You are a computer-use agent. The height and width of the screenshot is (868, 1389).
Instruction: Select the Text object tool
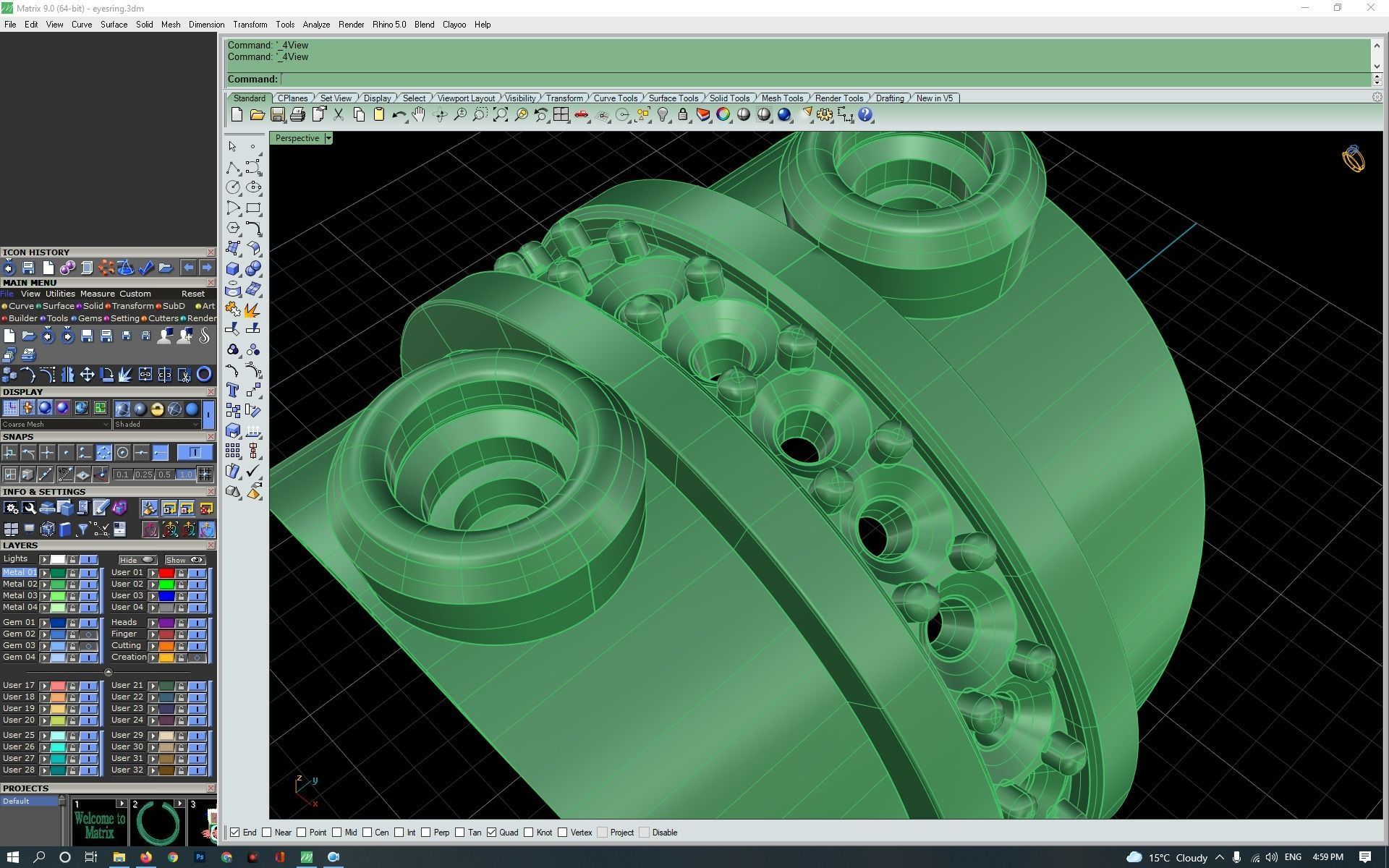232,390
